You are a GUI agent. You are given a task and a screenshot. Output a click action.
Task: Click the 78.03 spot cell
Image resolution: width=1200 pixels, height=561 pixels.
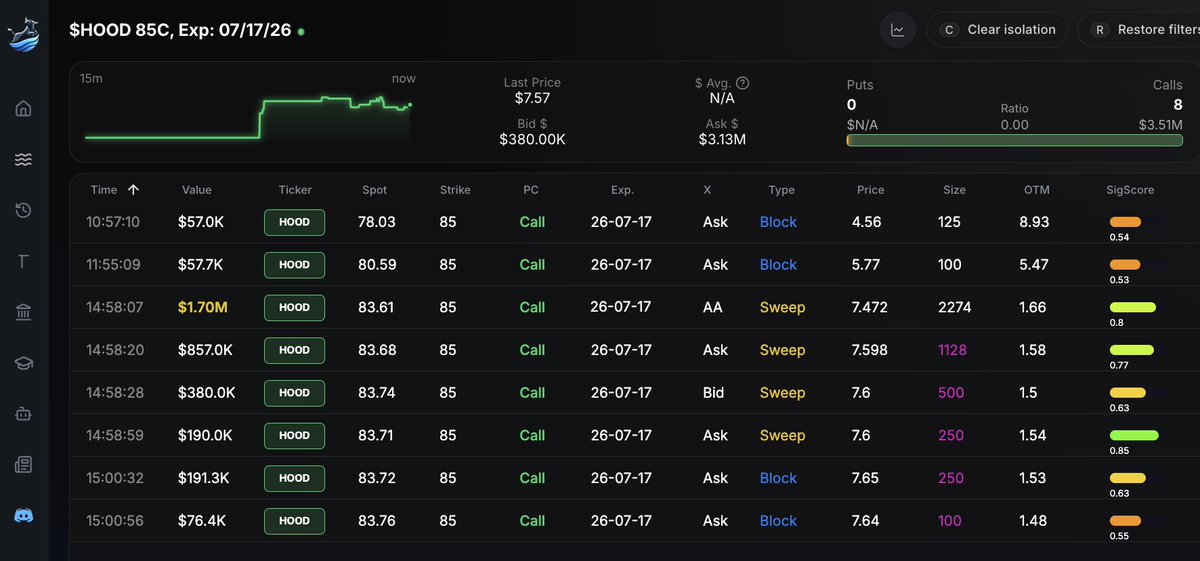pos(377,222)
